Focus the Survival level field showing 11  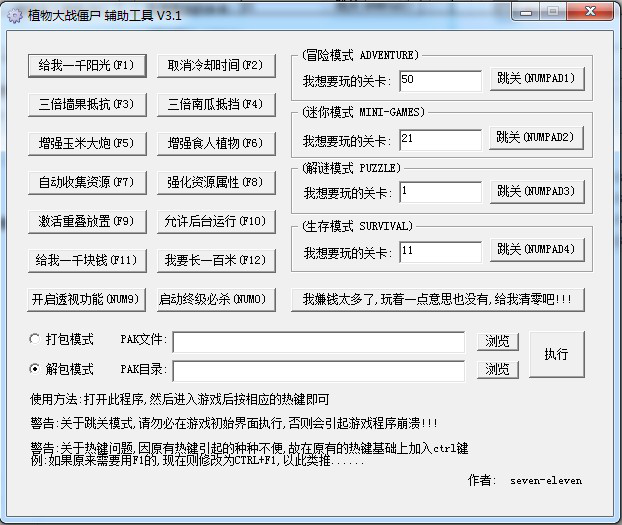coord(441,252)
